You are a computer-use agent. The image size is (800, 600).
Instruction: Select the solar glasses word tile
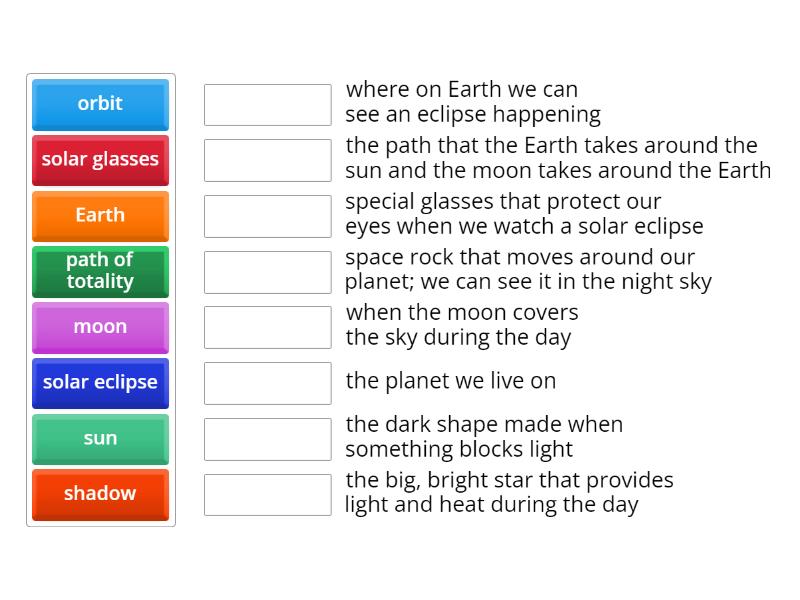coord(100,160)
